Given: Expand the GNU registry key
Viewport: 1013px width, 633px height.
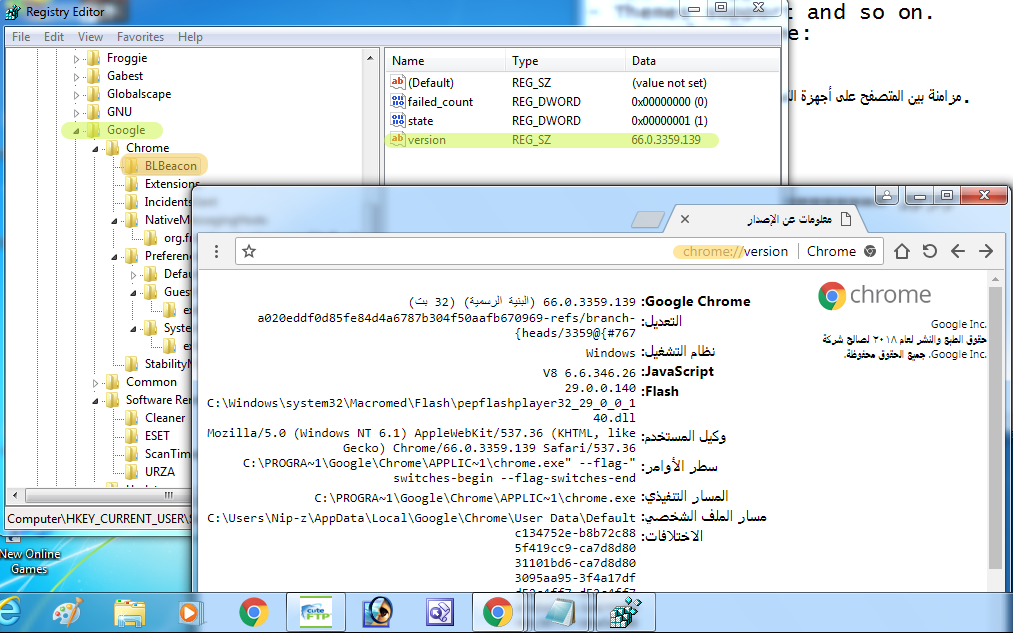Looking at the screenshot, I should coord(76,113).
